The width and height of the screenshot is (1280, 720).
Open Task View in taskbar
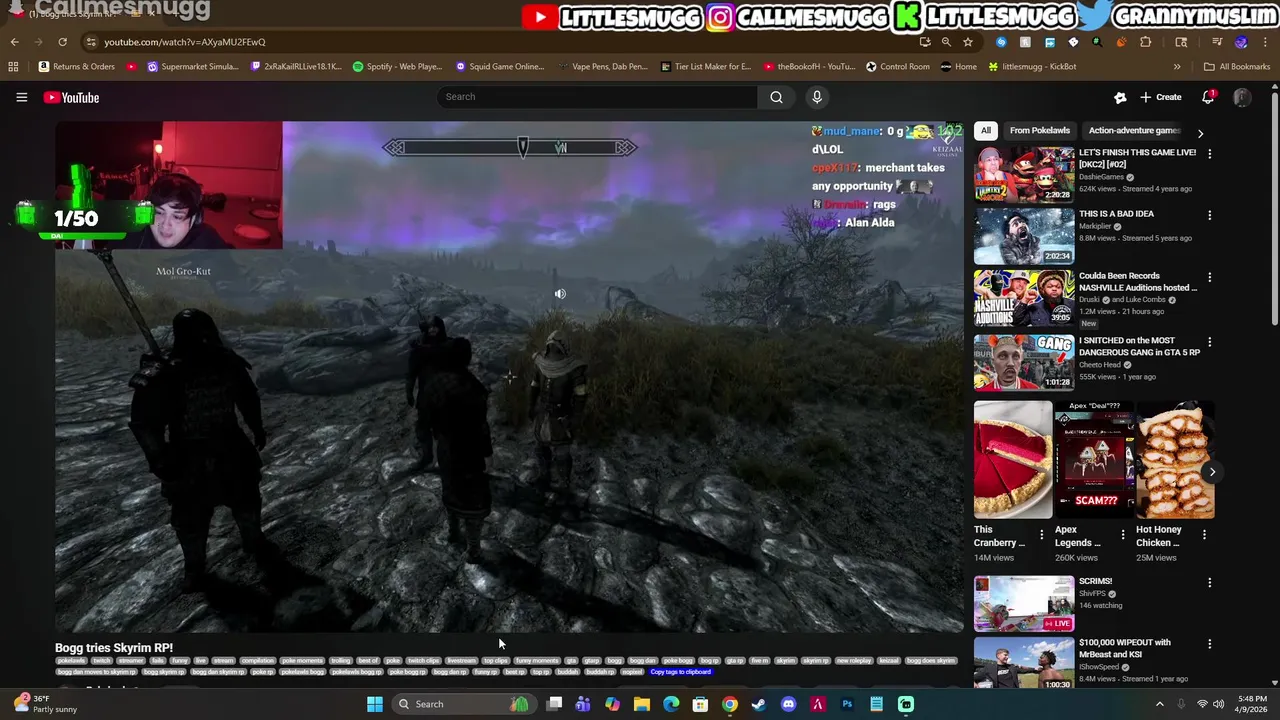coord(554,704)
